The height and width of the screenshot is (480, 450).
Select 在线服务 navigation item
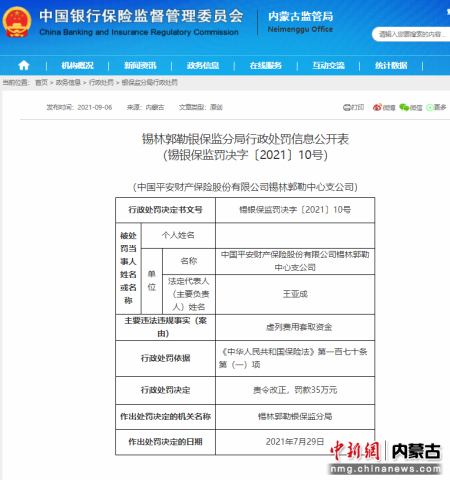pyautogui.click(x=266, y=66)
